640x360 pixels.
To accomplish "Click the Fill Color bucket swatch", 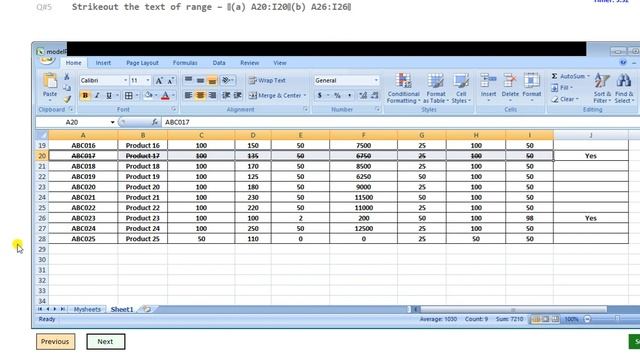I will (148, 96).
